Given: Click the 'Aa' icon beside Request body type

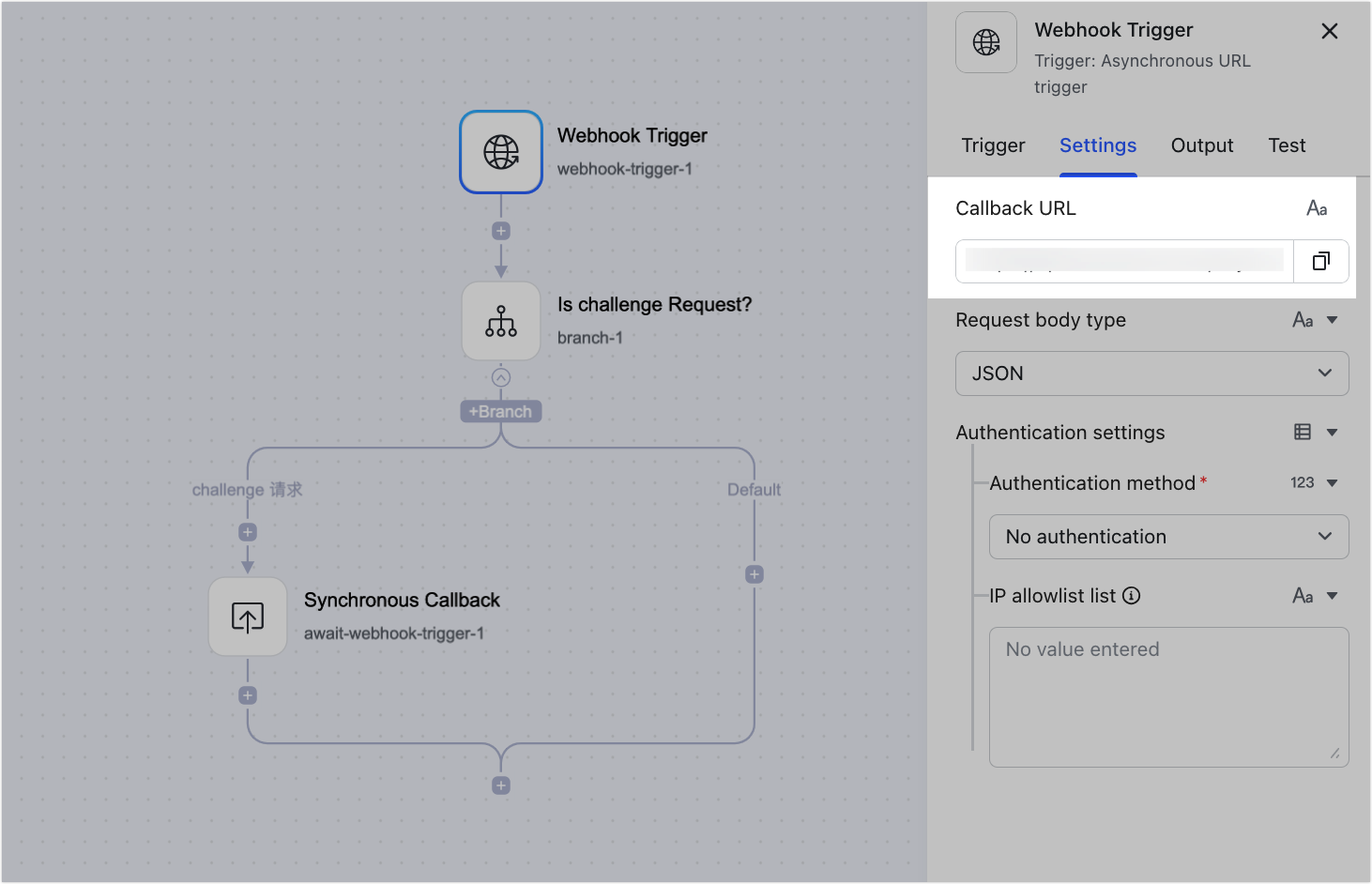Looking at the screenshot, I should [1303, 320].
